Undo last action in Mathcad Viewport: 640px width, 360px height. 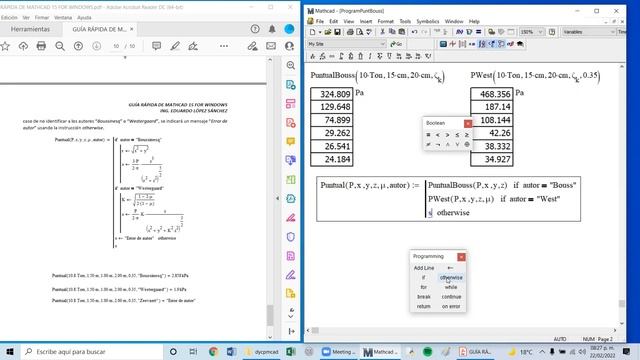click(415, 32)
